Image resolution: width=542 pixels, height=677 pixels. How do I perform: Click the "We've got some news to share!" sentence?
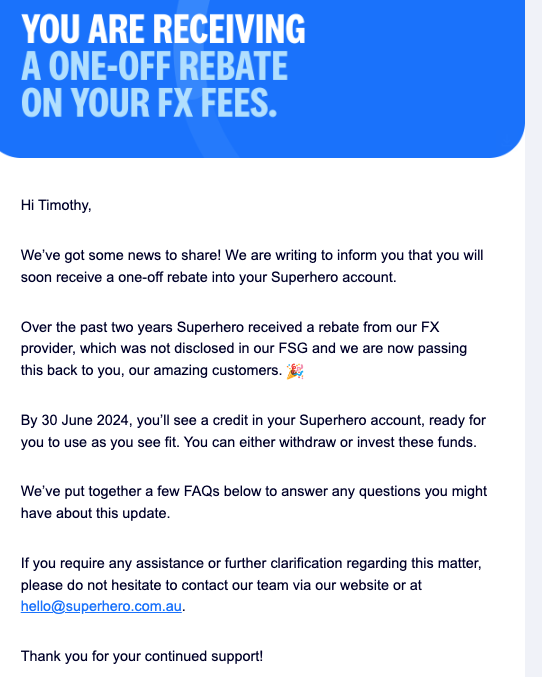121,255
